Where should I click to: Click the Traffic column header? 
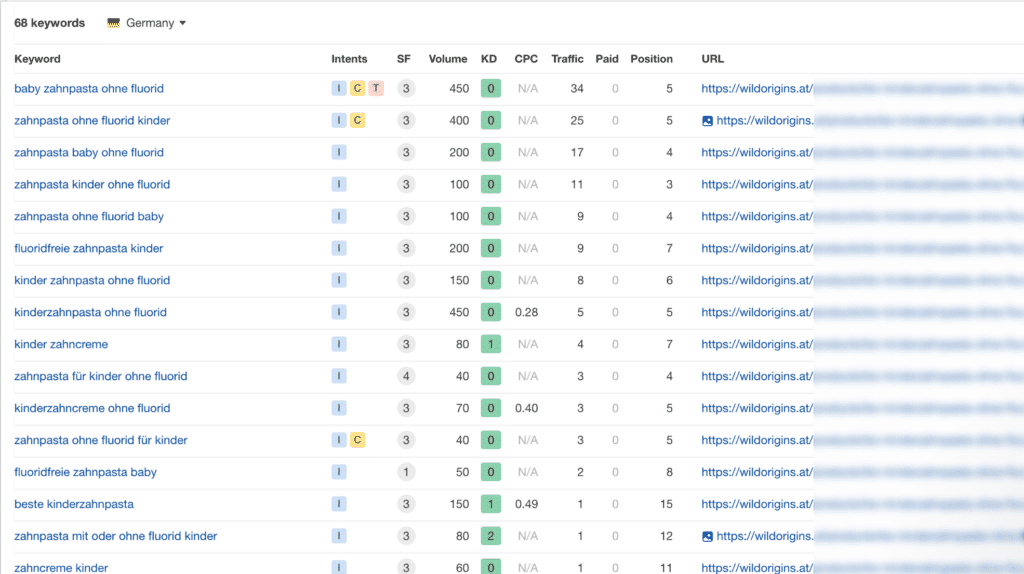(x=567, y=59)
